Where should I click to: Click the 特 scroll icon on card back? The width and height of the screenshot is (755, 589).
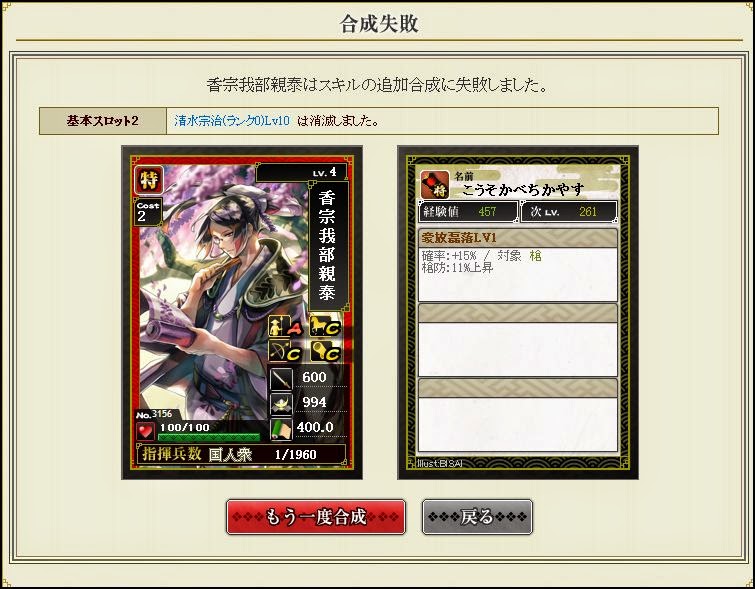coord(435,185)
